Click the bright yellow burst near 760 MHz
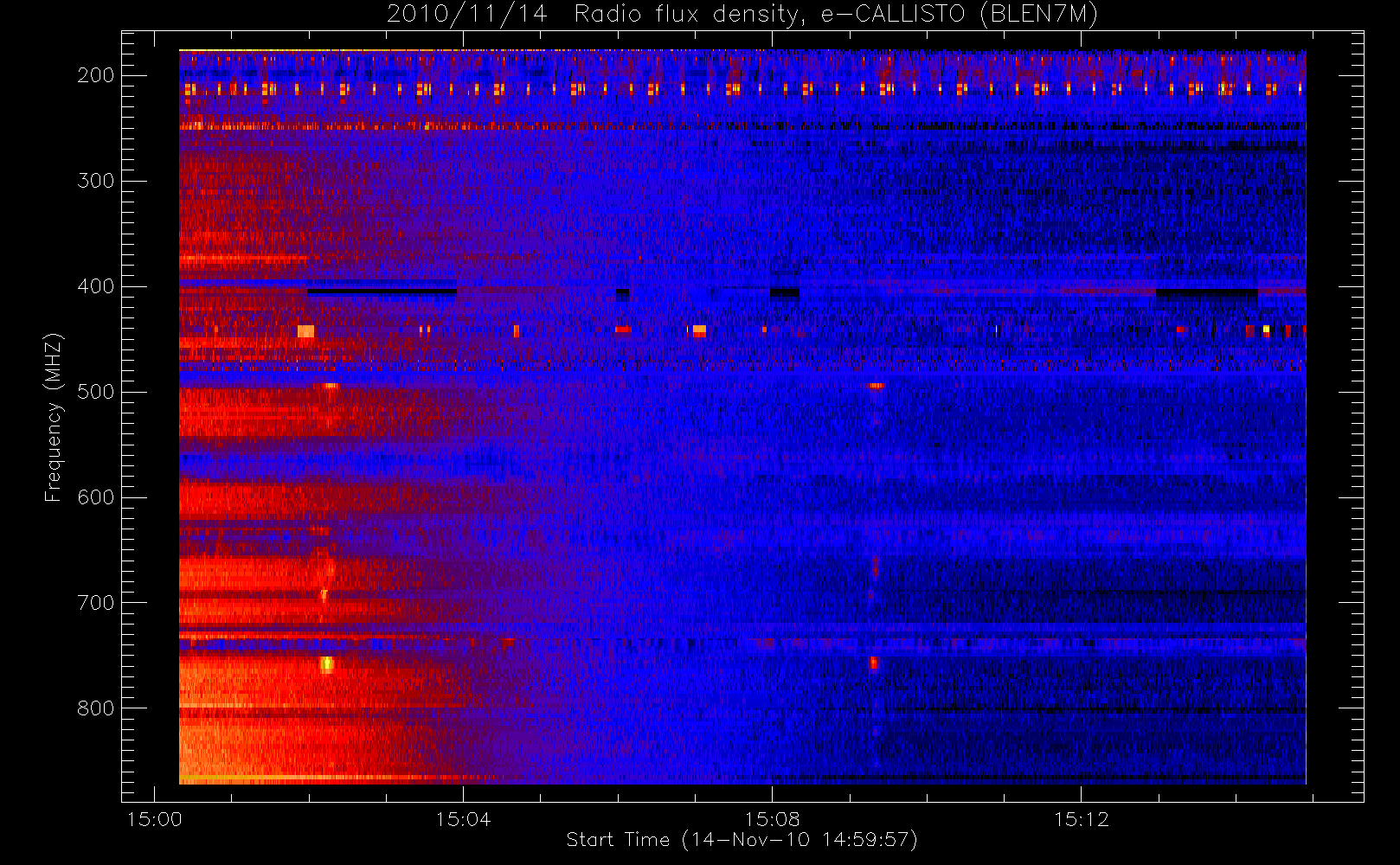The width and height of the screenshot is (1400, 865). 326,664
